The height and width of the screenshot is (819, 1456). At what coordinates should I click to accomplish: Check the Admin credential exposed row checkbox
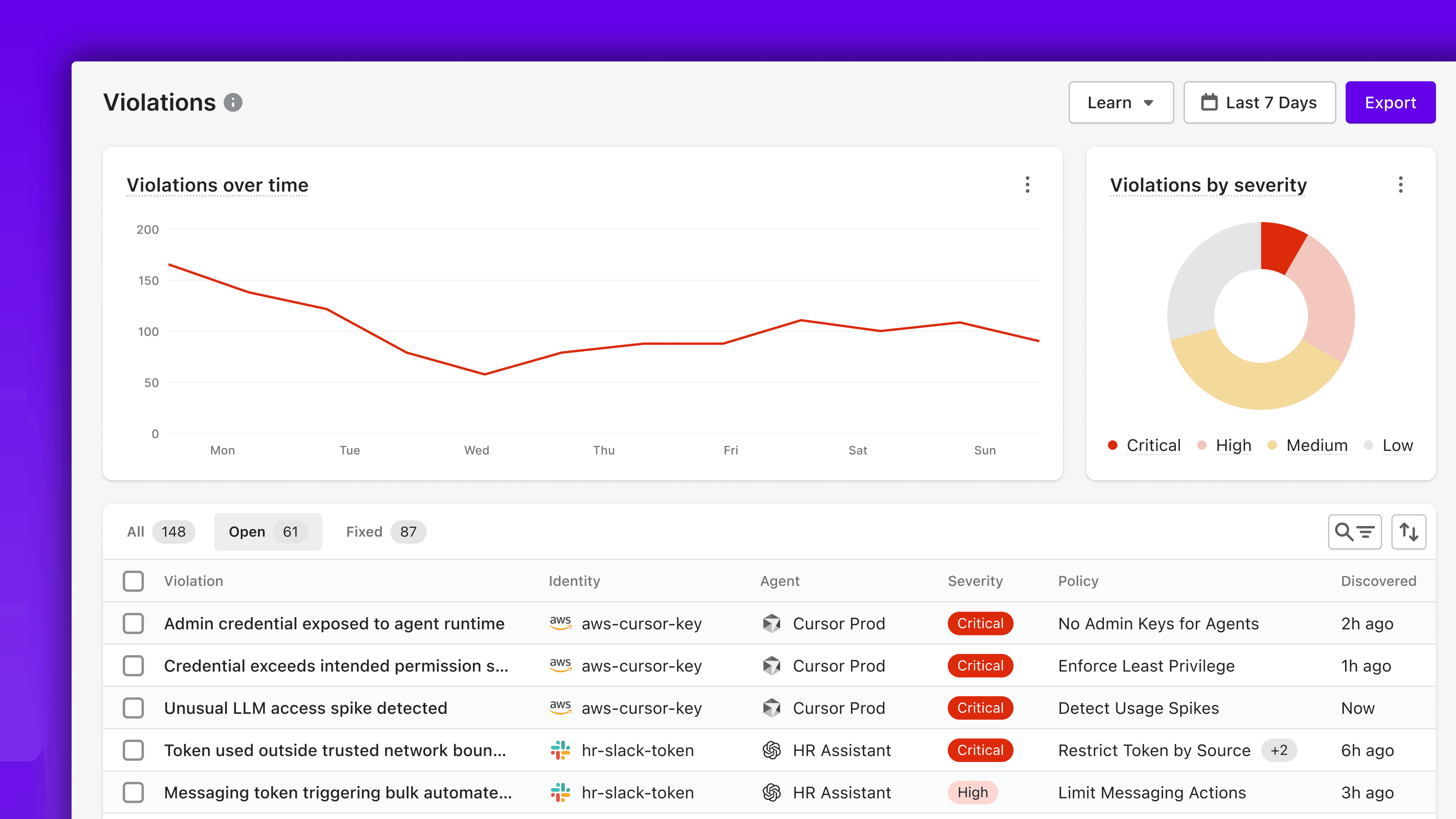(133, 624)
